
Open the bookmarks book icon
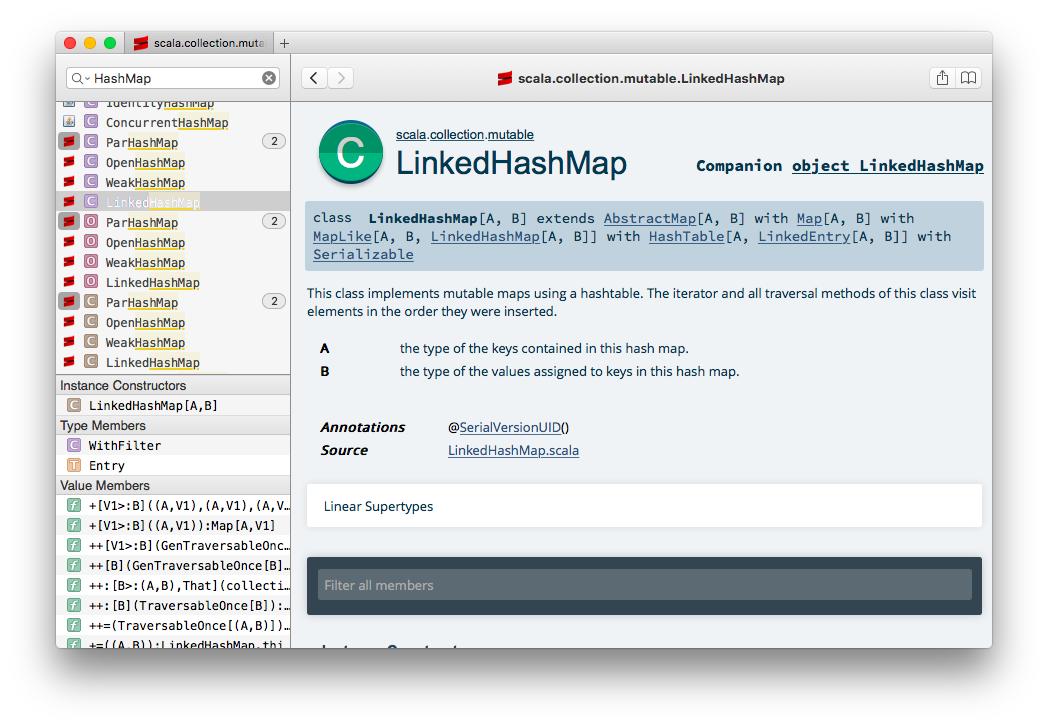click(x=968, y=78)
